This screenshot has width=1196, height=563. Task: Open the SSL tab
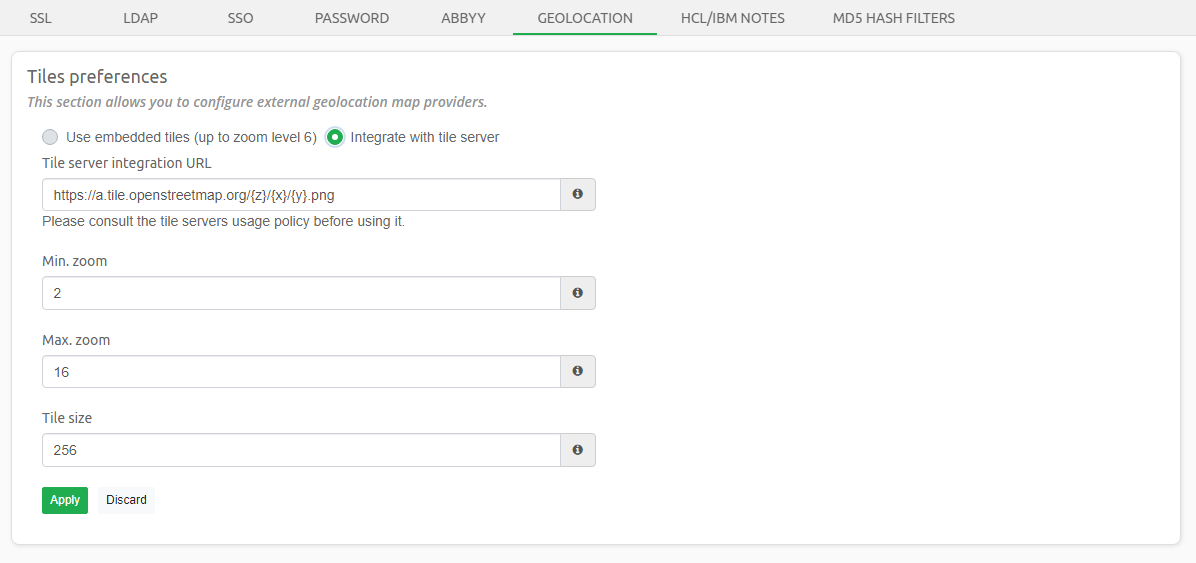point(41,18)
